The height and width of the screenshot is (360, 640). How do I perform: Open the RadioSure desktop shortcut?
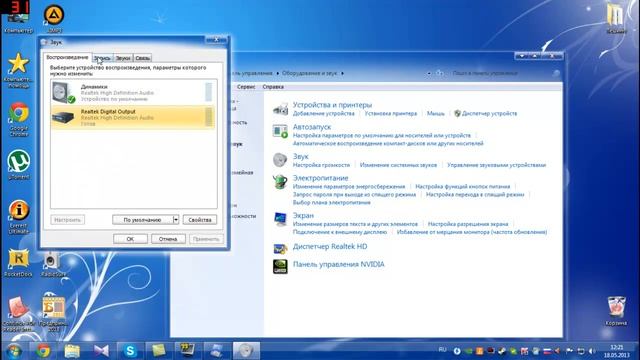click(x=53, y=264)
